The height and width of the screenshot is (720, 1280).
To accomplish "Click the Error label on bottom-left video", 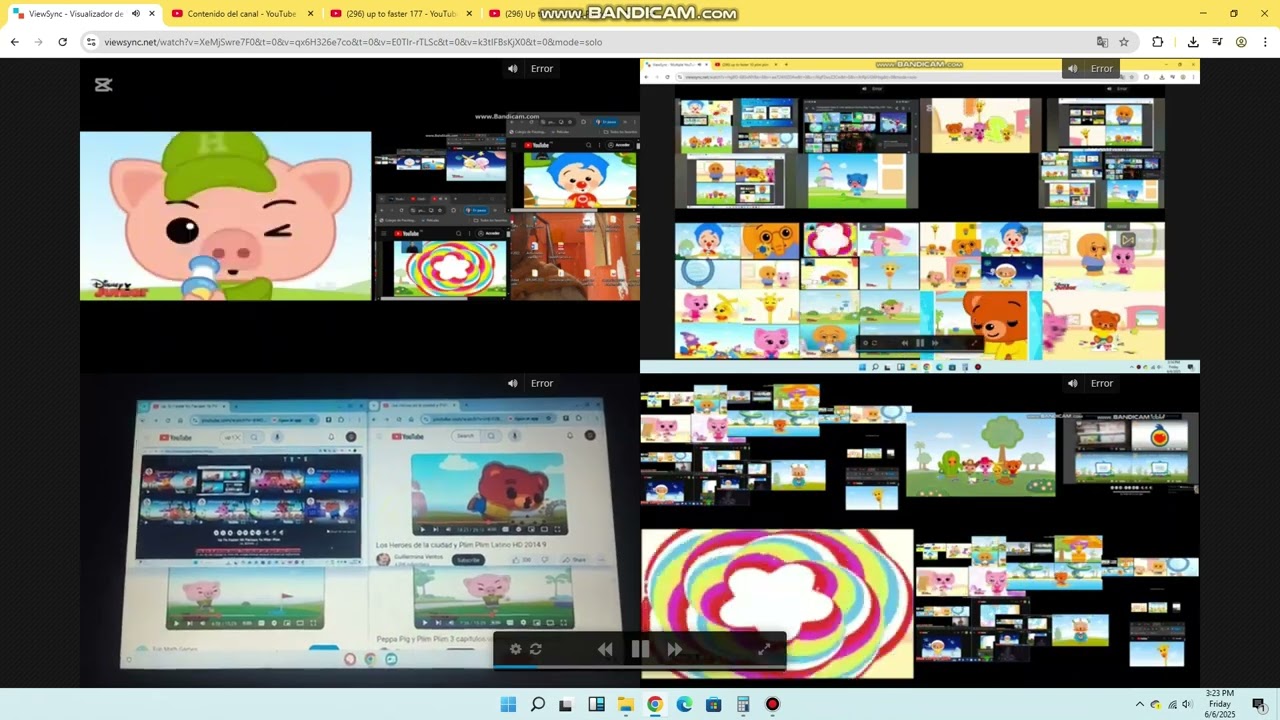I will coord(542,383).
